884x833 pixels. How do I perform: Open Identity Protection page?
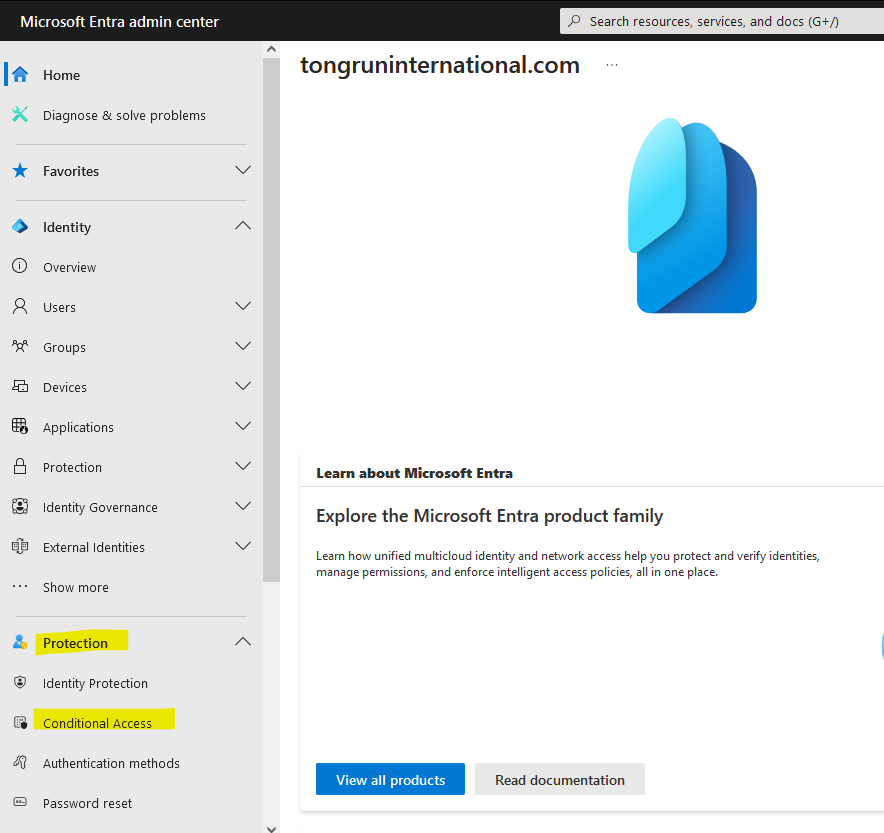95,683
